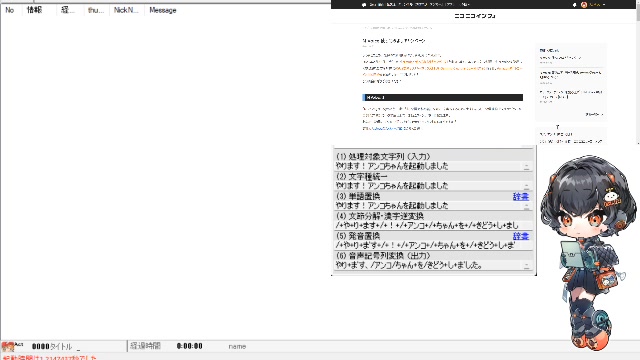Expand the account dropdown arrow beside avatar
The height and width of the screenshot is (360, 640).
coord(604,5)
